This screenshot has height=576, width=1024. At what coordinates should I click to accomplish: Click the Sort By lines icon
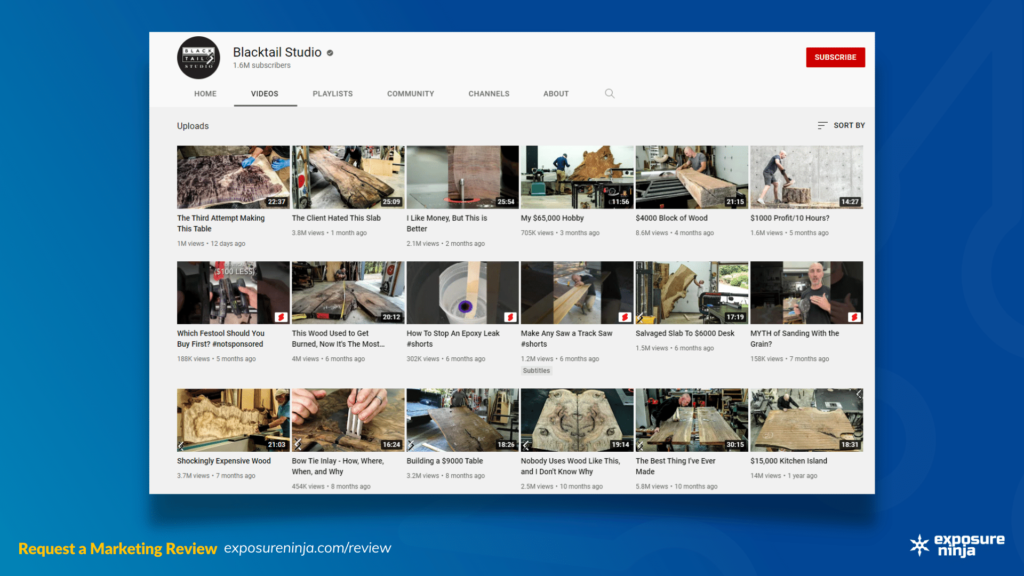click(x=822, y=125)
